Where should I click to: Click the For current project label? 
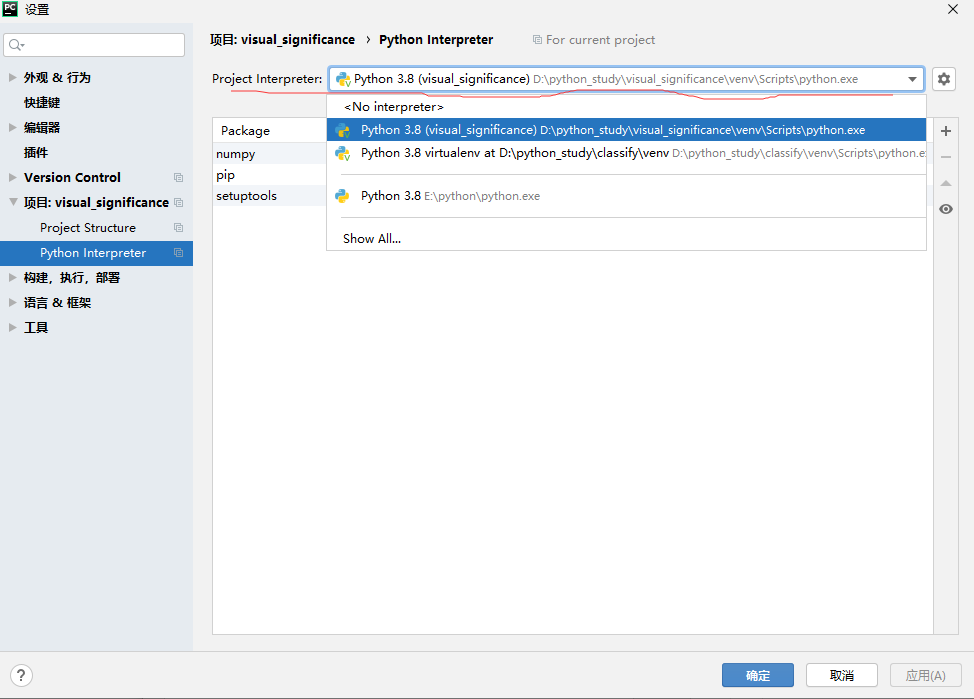(600, 40)
